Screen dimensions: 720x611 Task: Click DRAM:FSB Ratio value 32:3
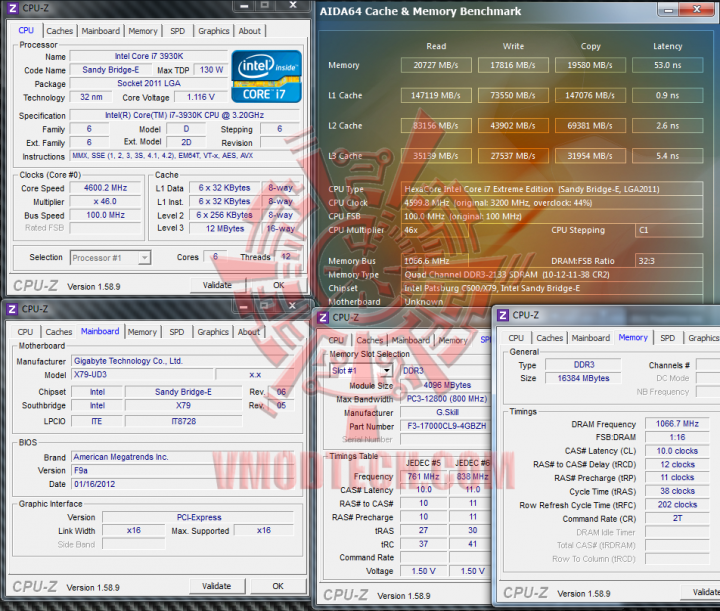click(669, 261)
